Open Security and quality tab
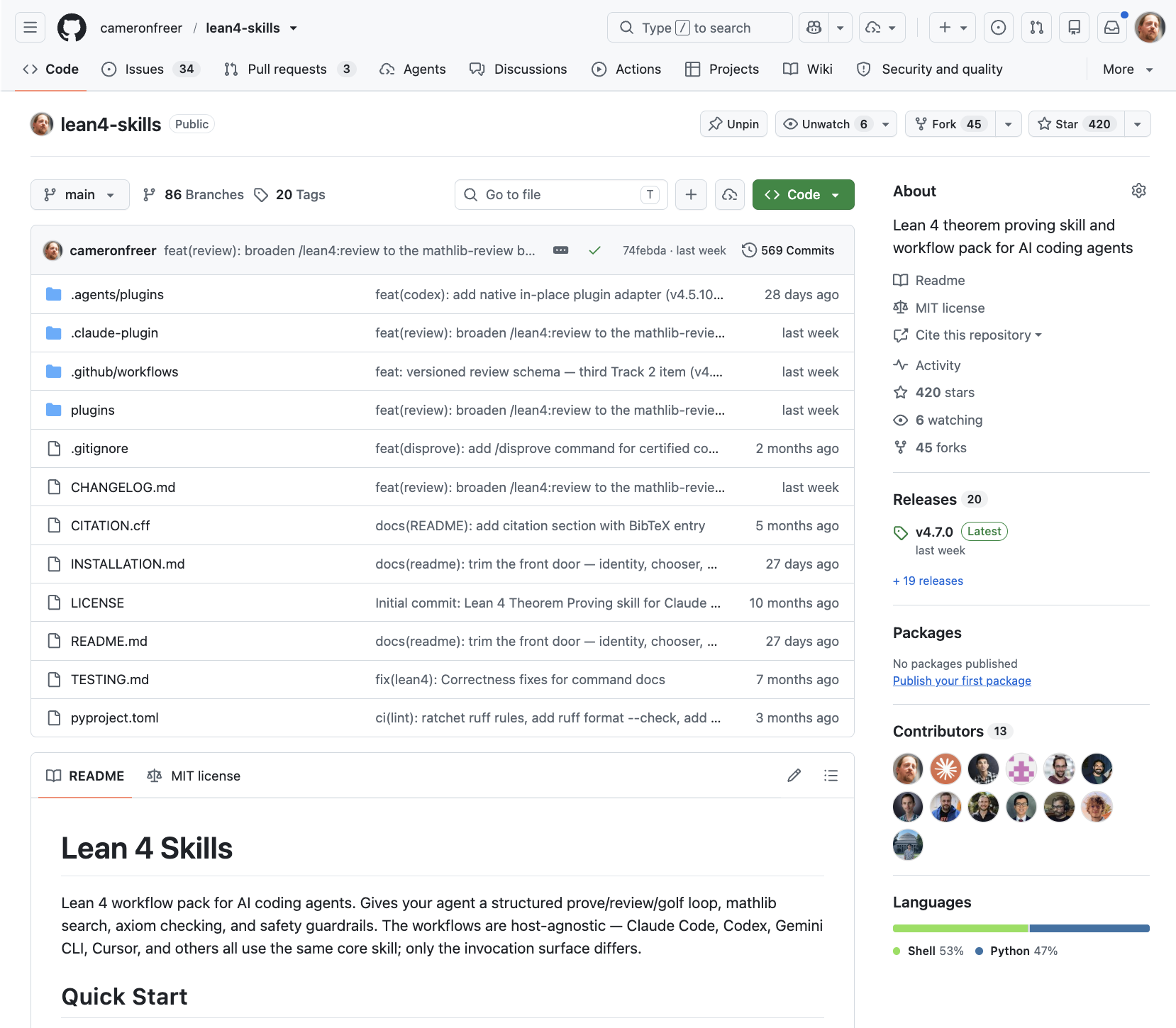1176x1028 pixels. tap(930, 69)
